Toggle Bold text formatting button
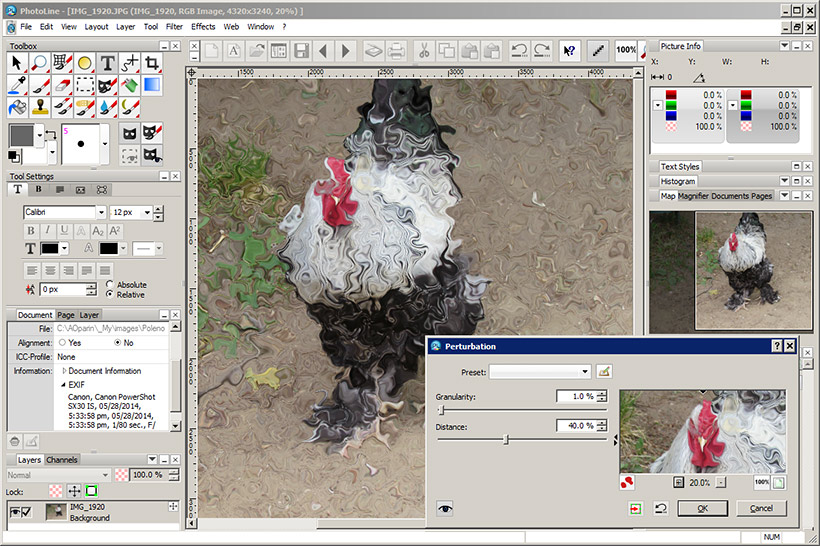 point(31,231)
